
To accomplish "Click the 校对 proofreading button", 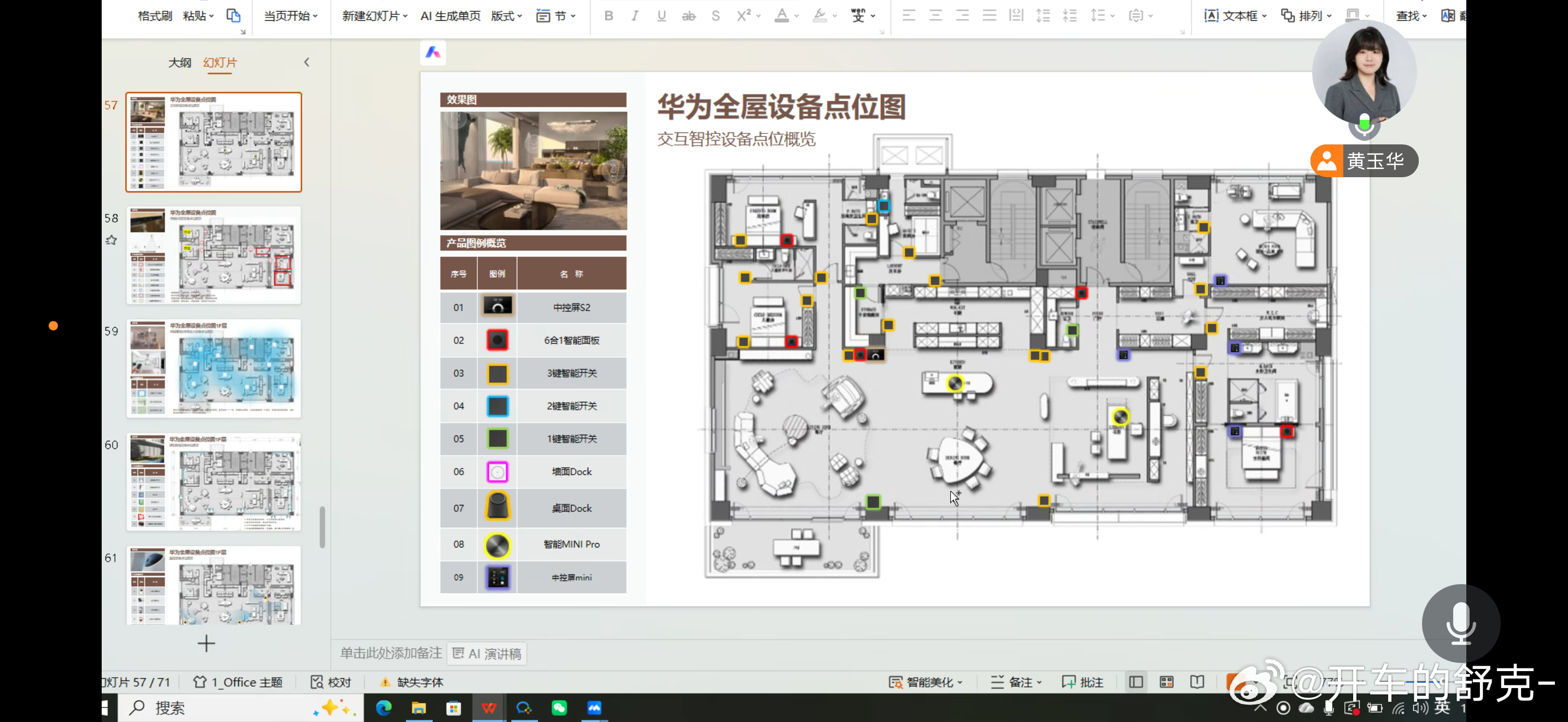I will pos(331,682).
